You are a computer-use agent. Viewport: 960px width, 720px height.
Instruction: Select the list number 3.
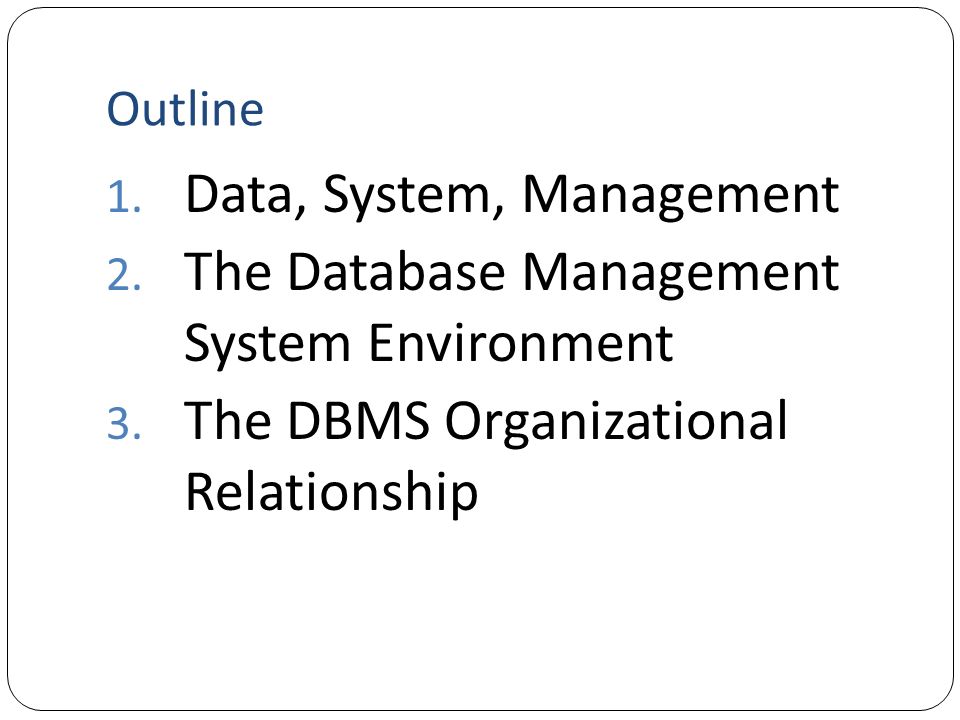(x=124, y=424)
